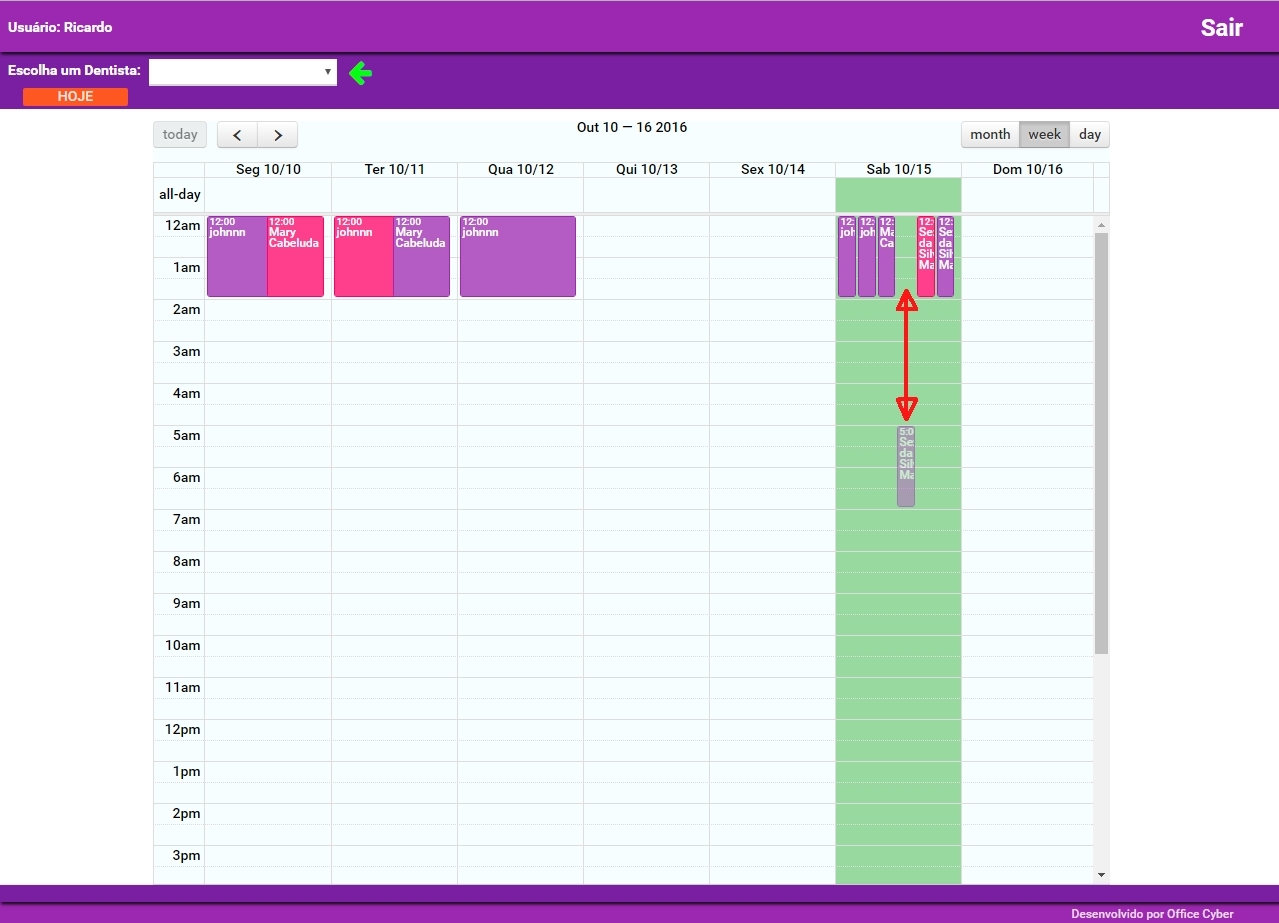The image size is (1279, 923).
Task: Open johnnn event on Ter 10/11
Action: click(x=363, y=256)
